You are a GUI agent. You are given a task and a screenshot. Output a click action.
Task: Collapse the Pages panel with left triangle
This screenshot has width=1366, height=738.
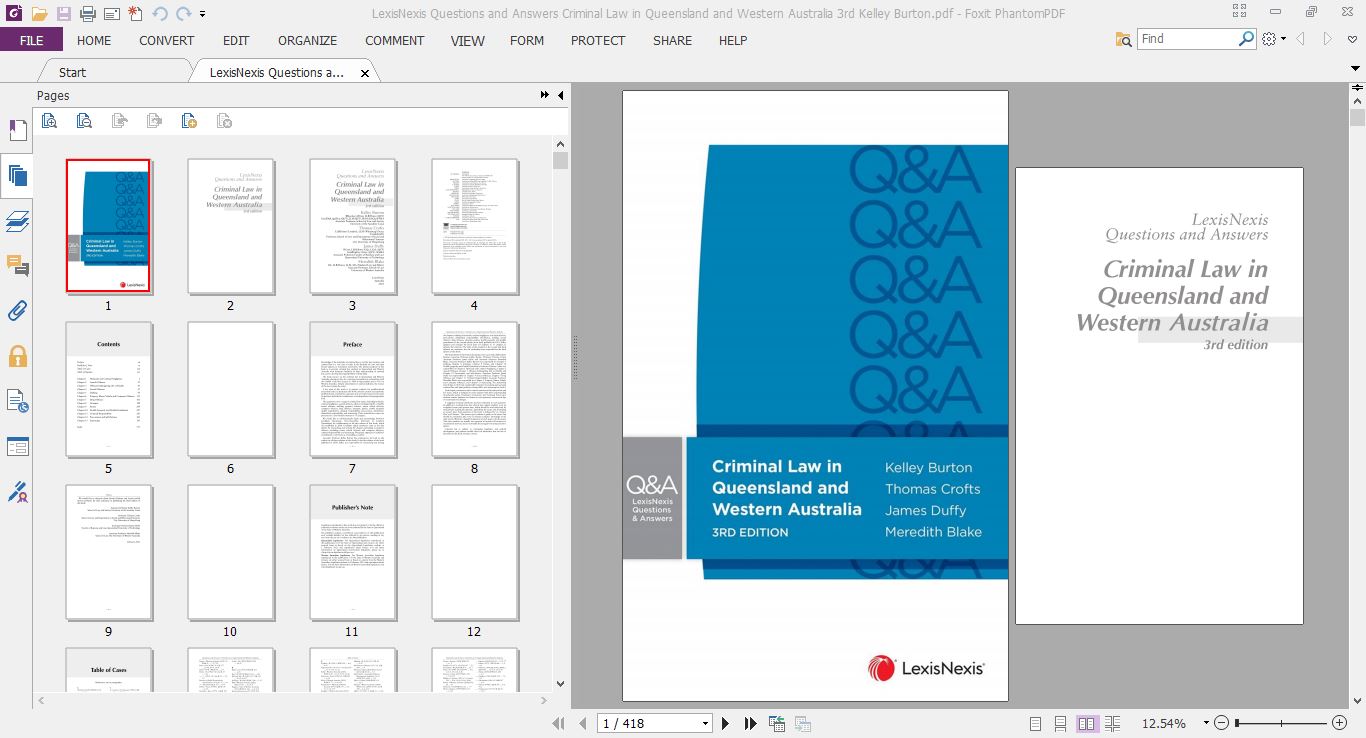point(560,95)
